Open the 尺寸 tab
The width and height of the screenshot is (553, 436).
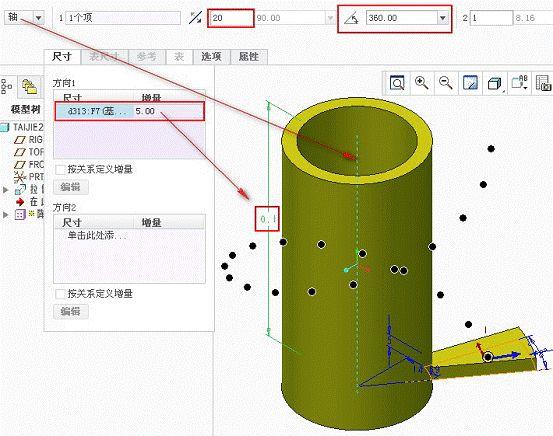click(62, 56)
